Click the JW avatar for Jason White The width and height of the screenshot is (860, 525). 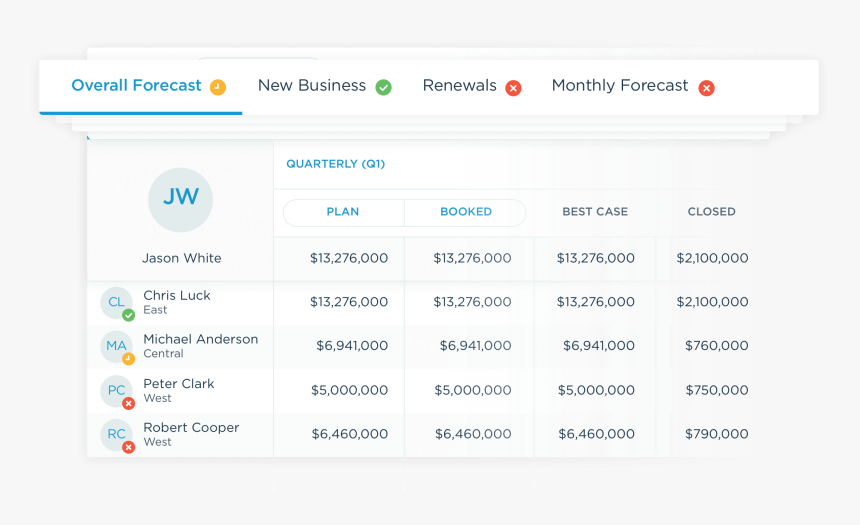tap(180, 200)
